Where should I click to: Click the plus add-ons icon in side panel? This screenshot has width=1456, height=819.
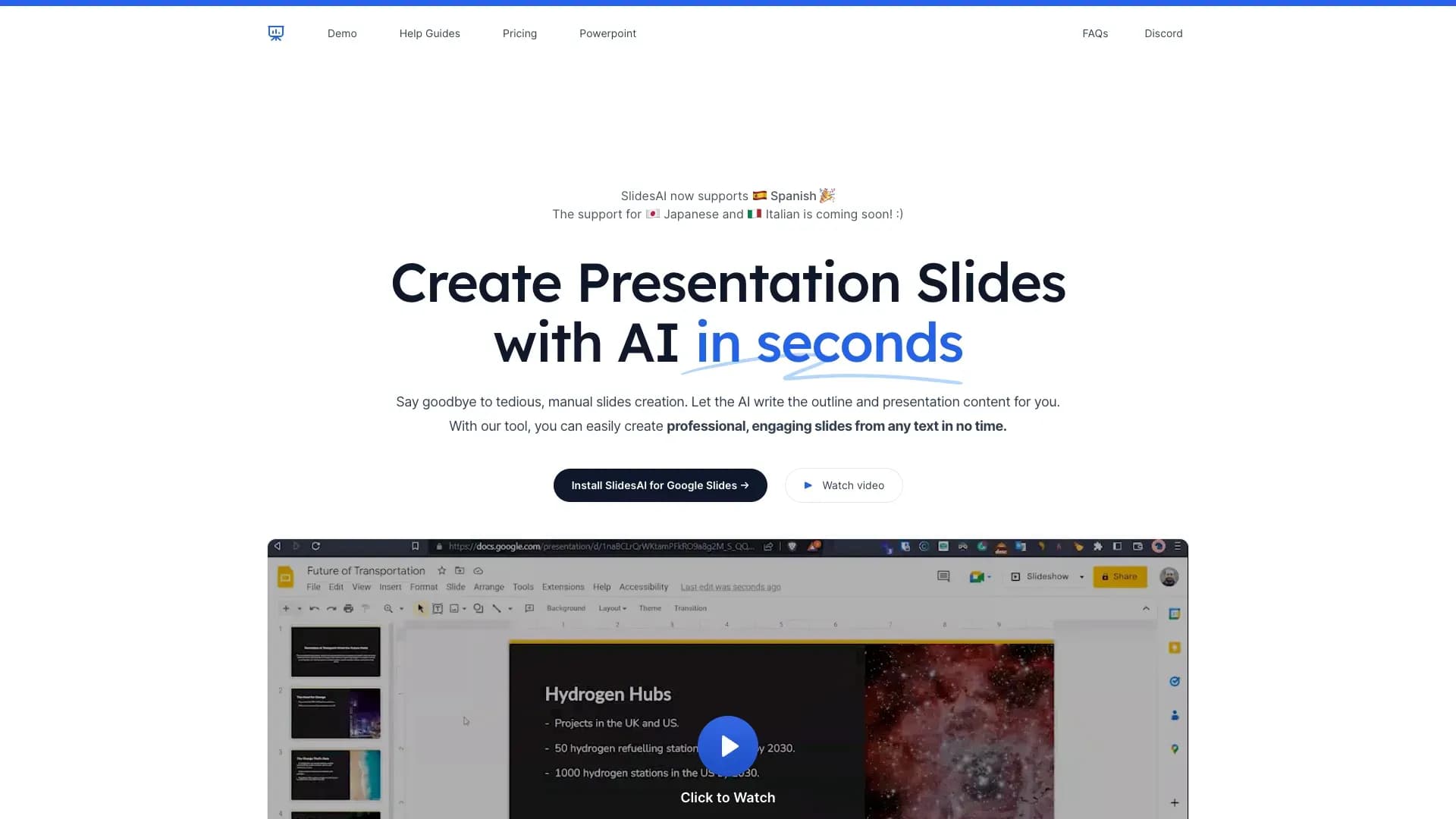tap(1175, 802)
